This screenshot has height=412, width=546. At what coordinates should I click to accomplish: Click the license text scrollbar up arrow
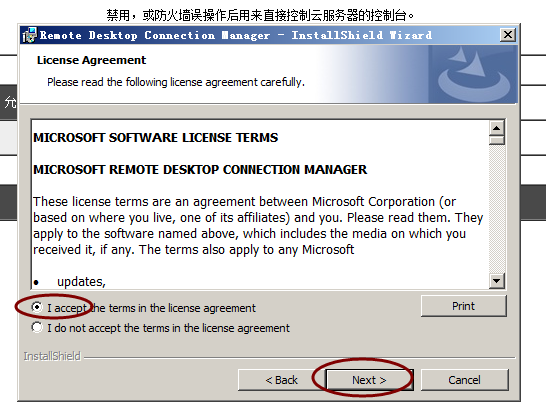(497, 128)
